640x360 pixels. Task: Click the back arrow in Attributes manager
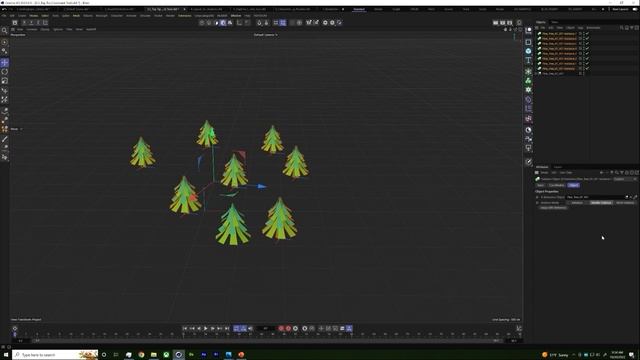pyautogui.click(x=602, y=173)
